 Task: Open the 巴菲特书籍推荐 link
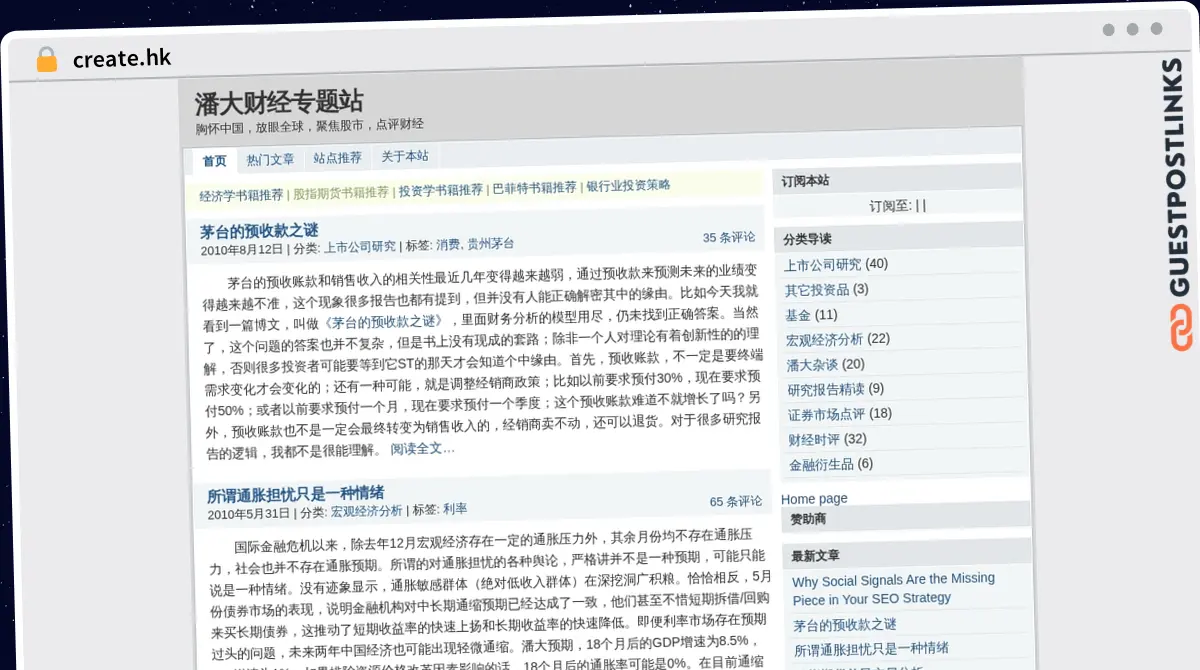tap(535, 188)
